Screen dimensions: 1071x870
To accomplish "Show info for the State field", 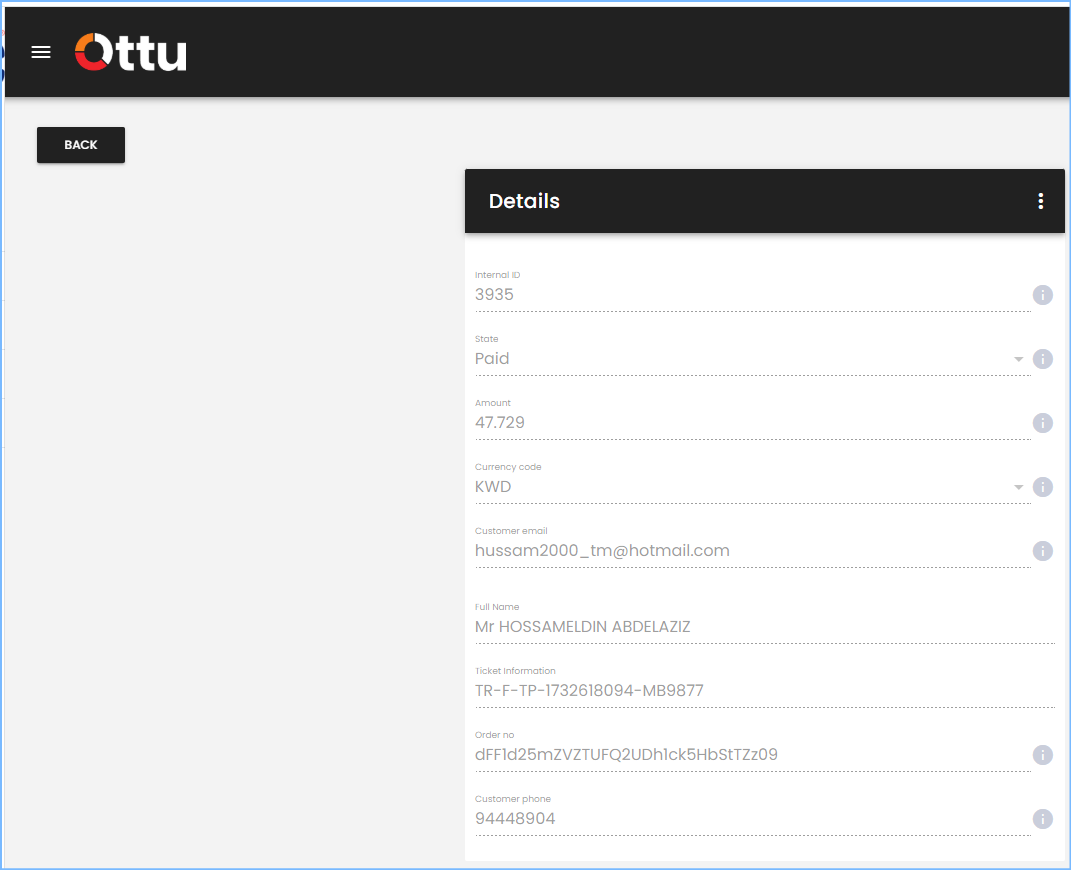I will click(x=1042, y=359).
